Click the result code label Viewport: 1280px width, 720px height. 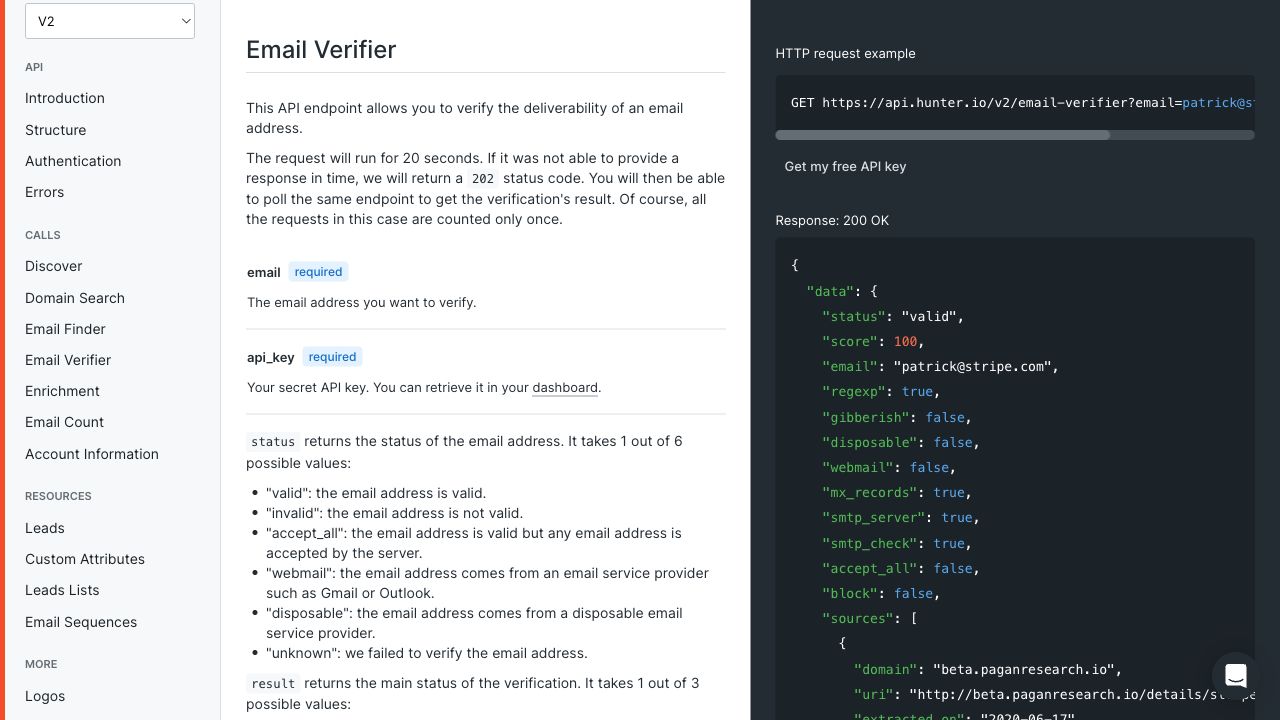pos(273,683)
